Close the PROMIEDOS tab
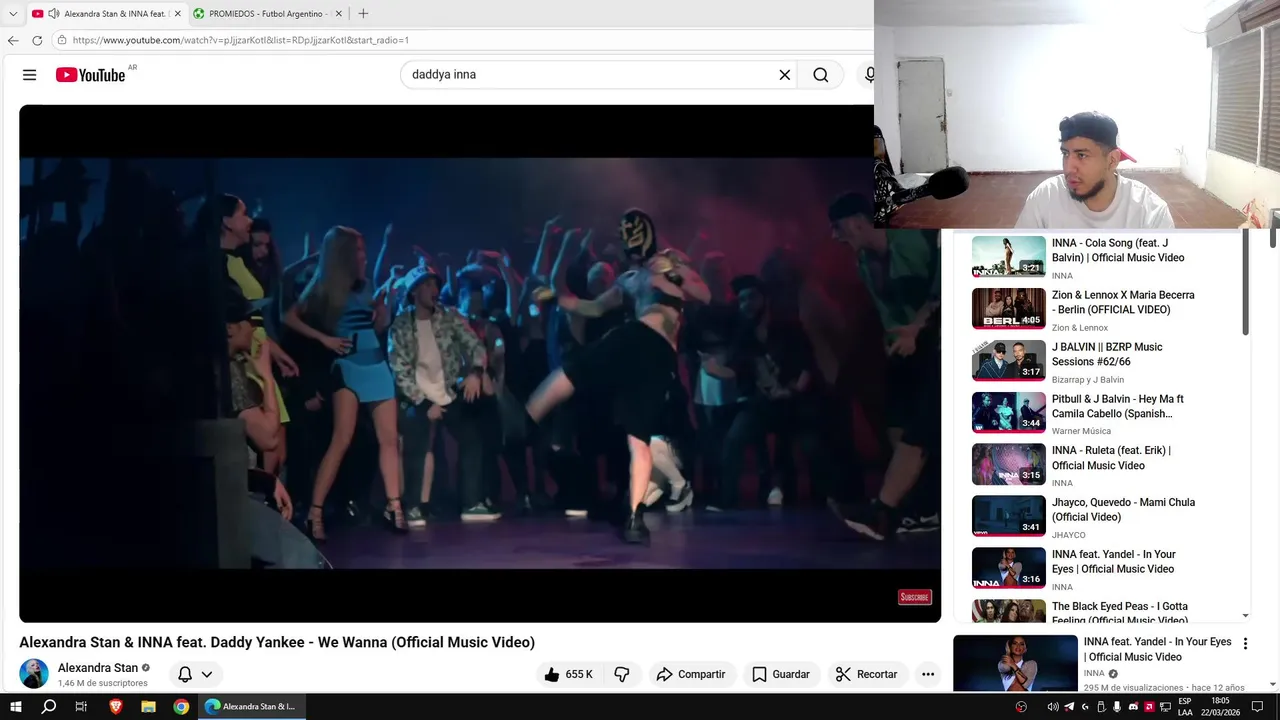The width and height of the screenshot is (1280, 720). click(338, 14)
